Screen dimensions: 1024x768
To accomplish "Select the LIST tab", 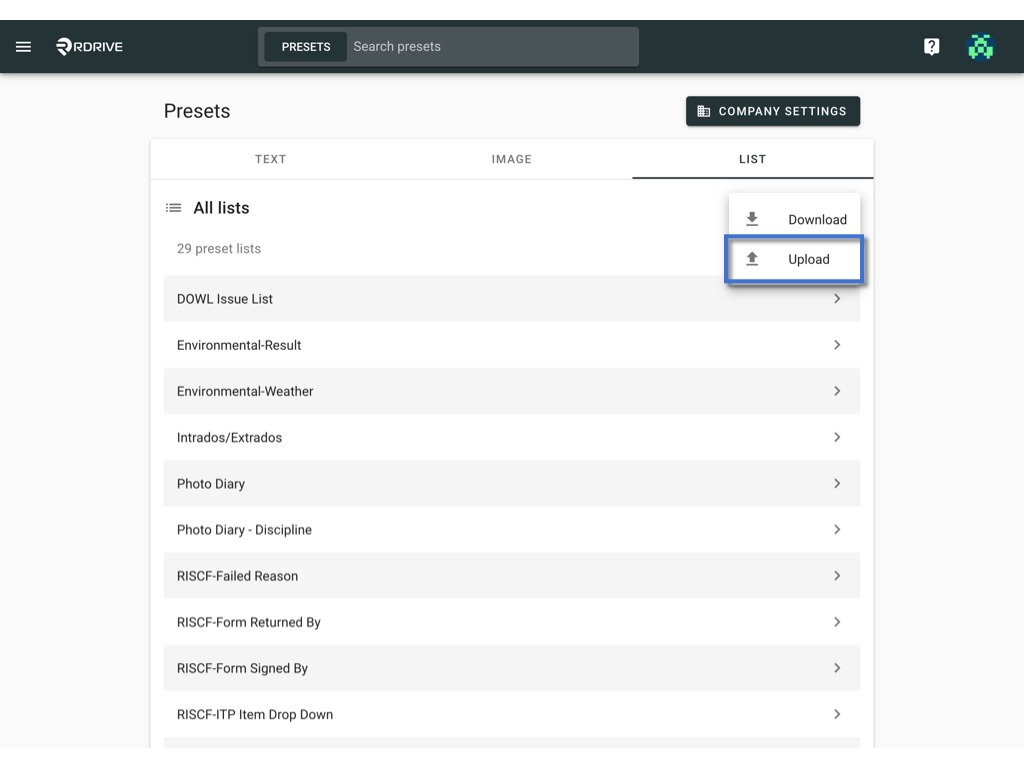I will click(x=752, y=159).
